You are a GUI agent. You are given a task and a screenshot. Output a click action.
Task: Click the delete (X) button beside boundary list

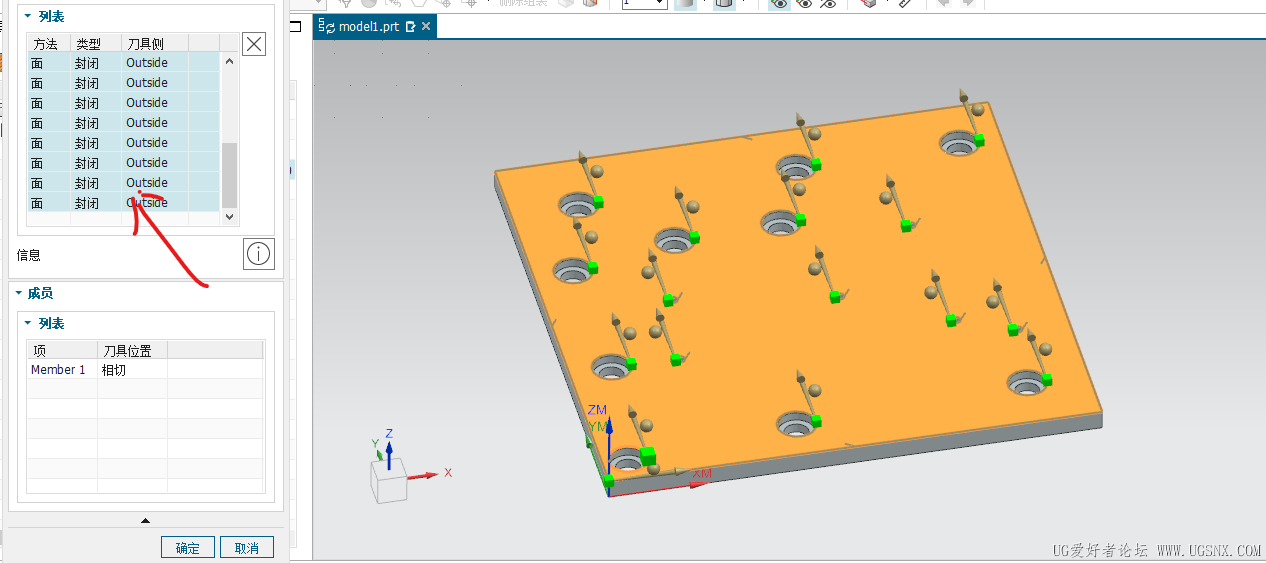pos(254,44)
